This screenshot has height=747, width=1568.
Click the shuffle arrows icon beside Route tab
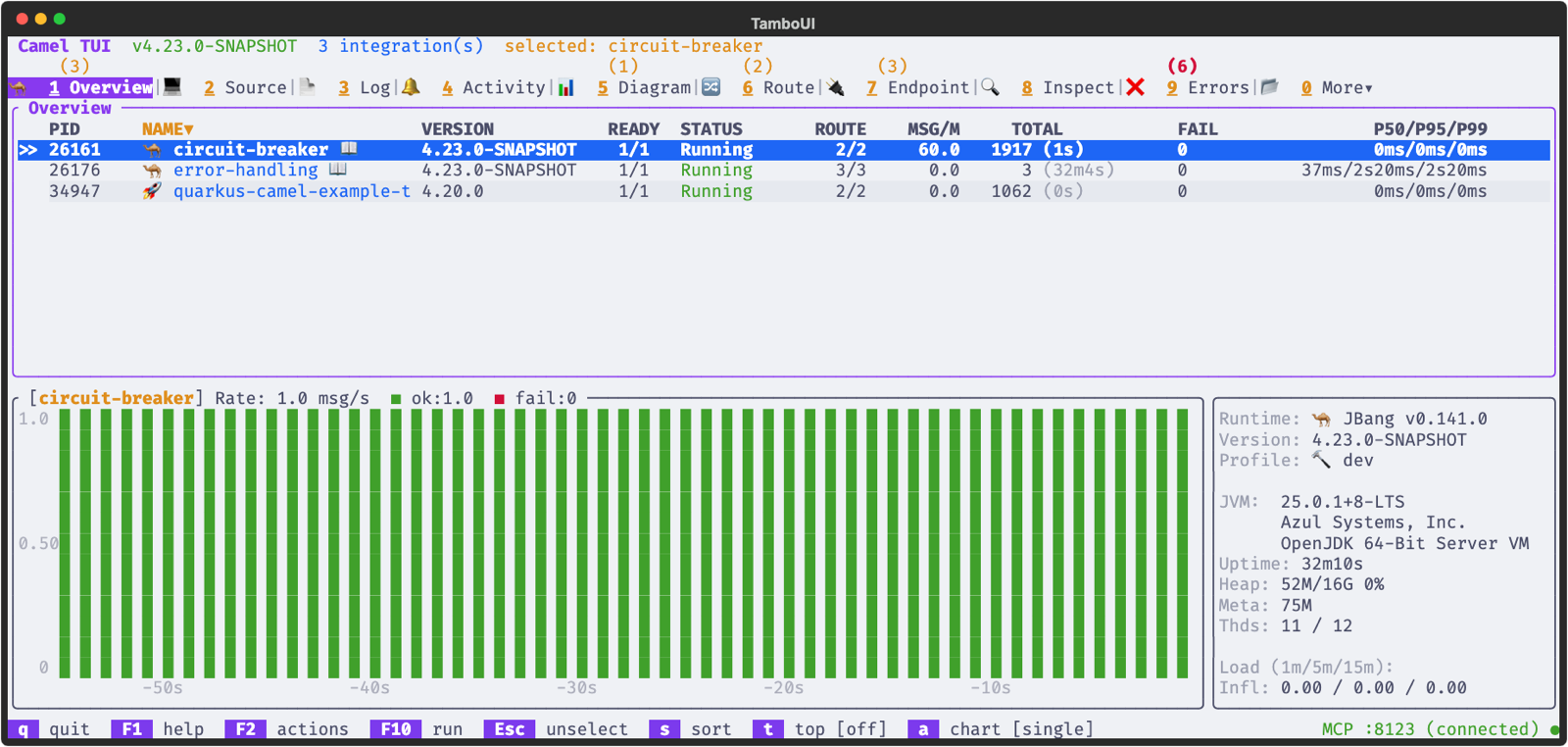[711, 87]
